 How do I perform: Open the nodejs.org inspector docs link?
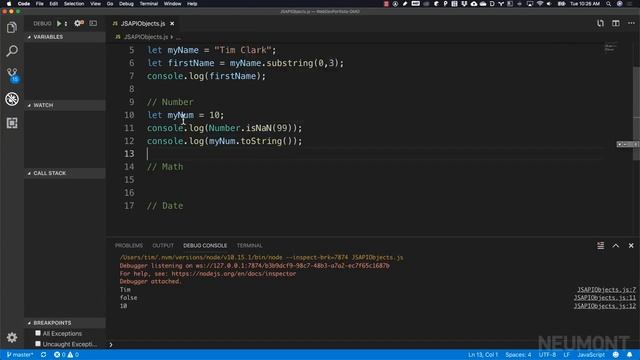coord(233,273)
